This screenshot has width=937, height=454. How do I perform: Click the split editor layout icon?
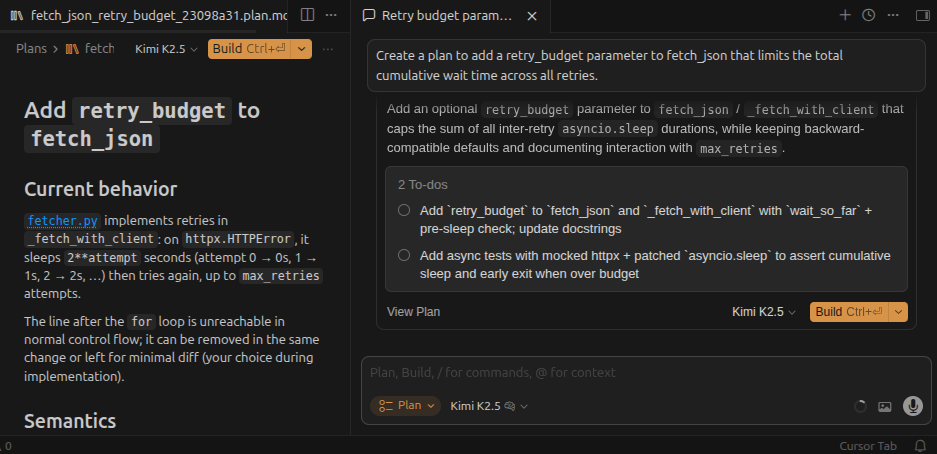coord(307,16)
